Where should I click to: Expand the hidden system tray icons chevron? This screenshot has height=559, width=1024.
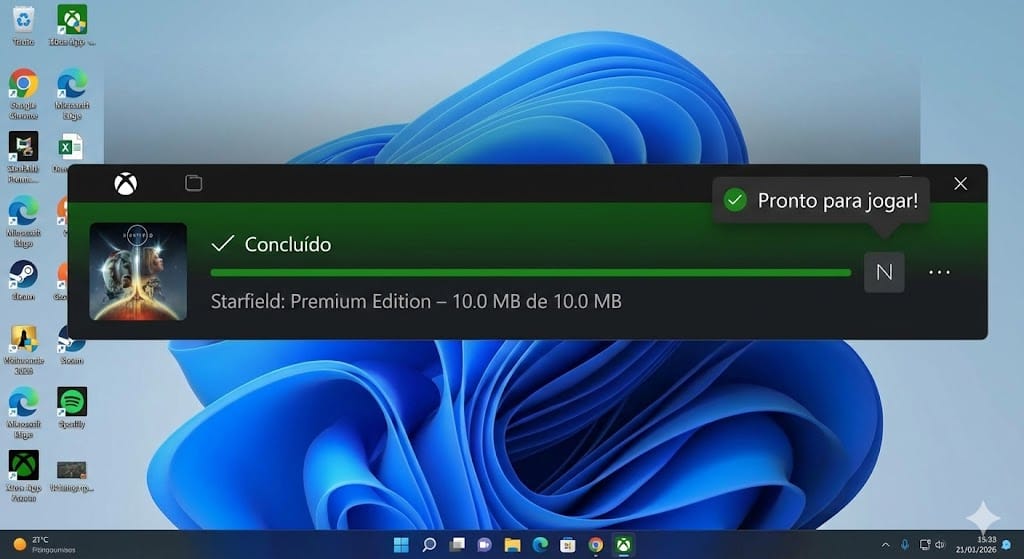click(885, 544)
